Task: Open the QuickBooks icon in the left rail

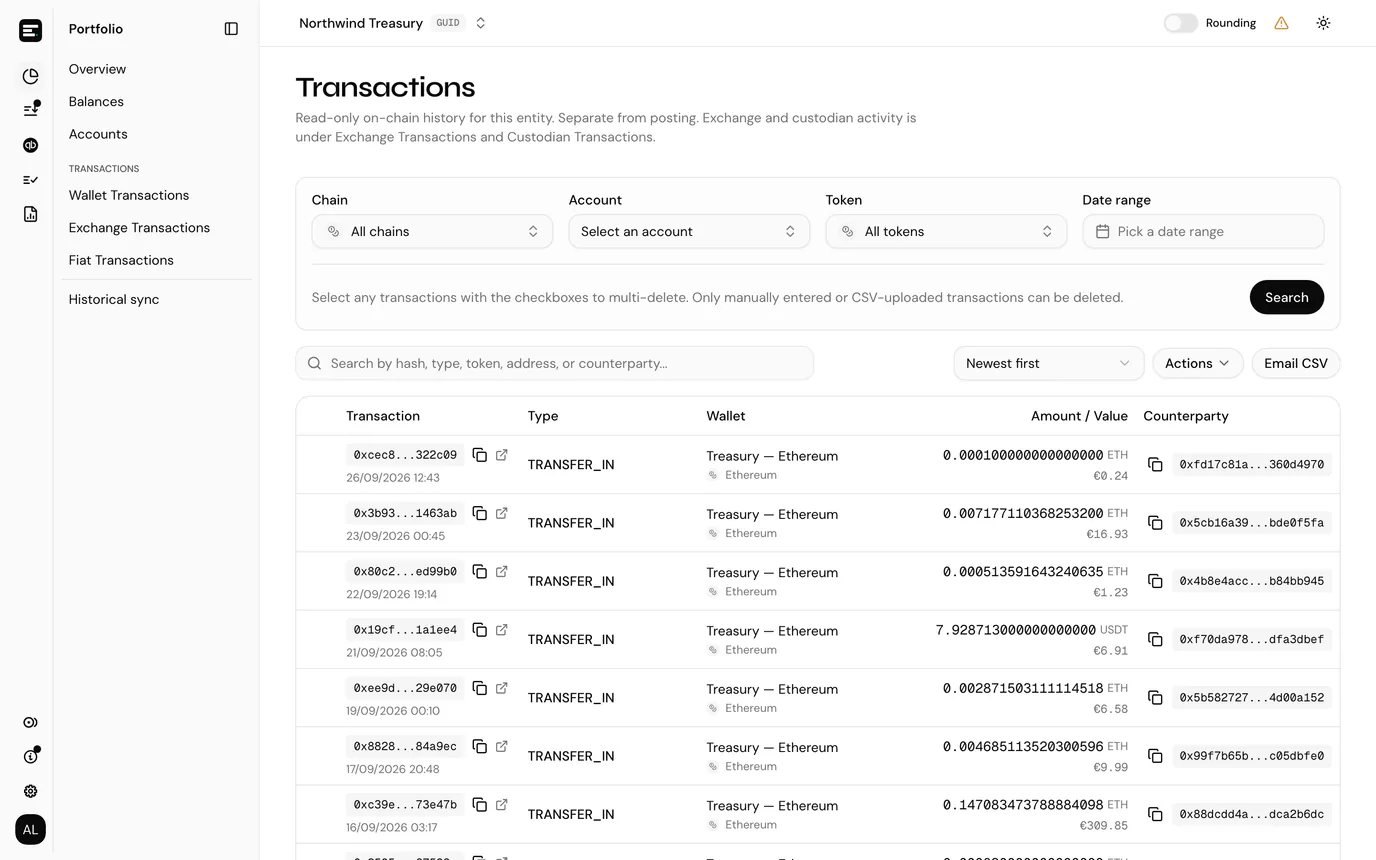Action: (x=30, y=145)
